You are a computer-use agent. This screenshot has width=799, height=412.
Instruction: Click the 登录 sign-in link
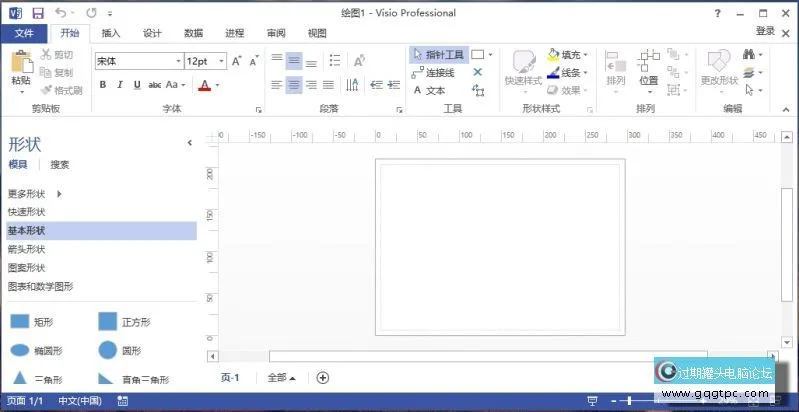[x=765, y=32]
